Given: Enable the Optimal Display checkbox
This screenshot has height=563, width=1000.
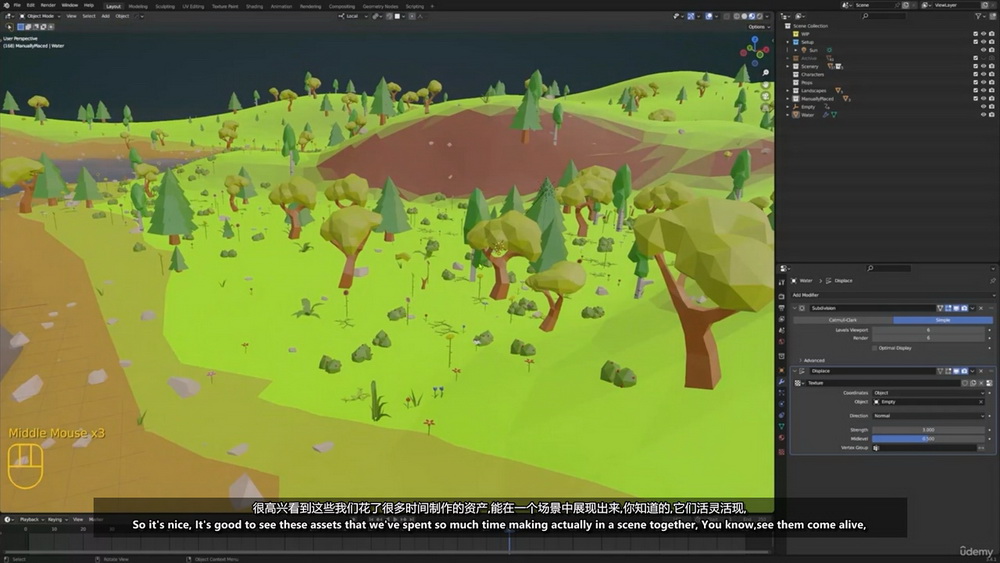Looking at the screenshot, I should click(x=874, y=348).
